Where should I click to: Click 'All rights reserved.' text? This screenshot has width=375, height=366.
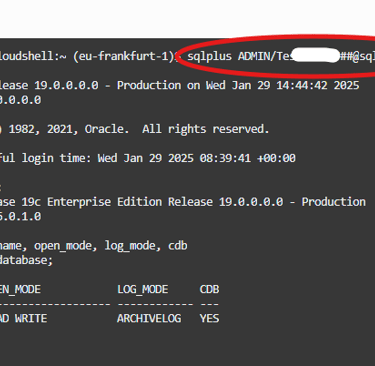[205, 129]
